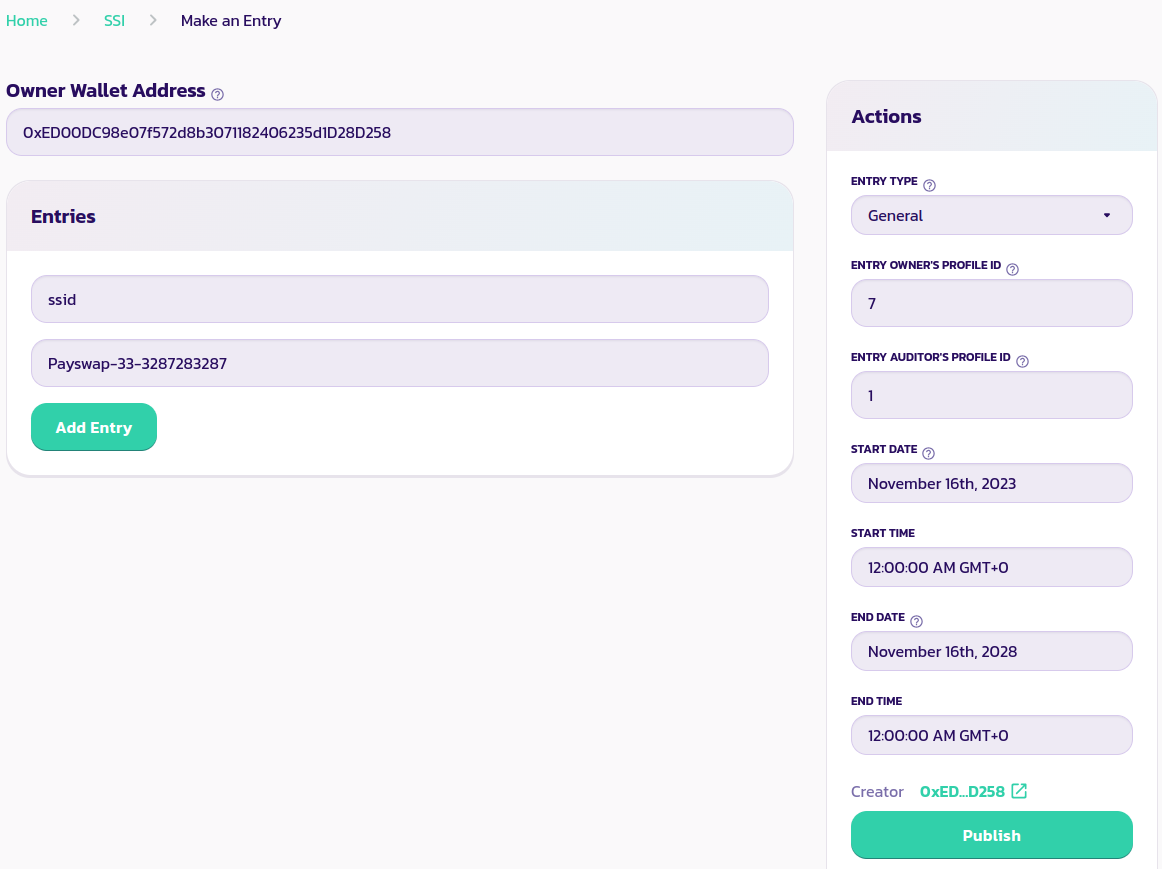
Task: Click help icon beside Owner Wallet Address
Action: [218, 94]
